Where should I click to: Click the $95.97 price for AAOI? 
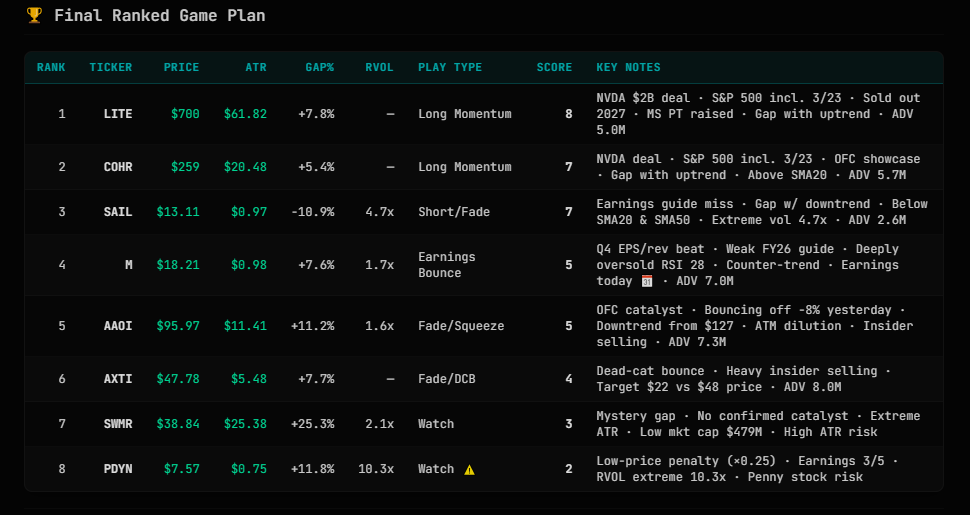(178, 326)
